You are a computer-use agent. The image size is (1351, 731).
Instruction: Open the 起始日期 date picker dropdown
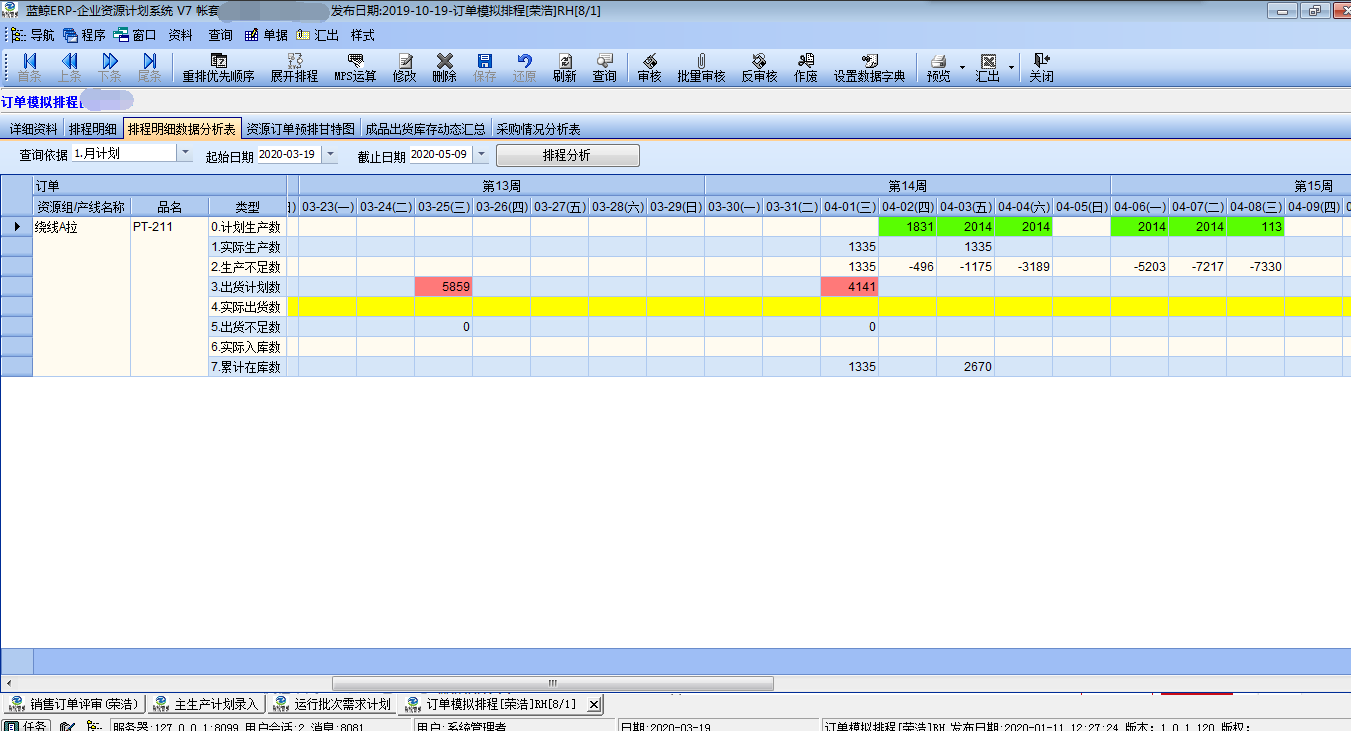(330, 155)
